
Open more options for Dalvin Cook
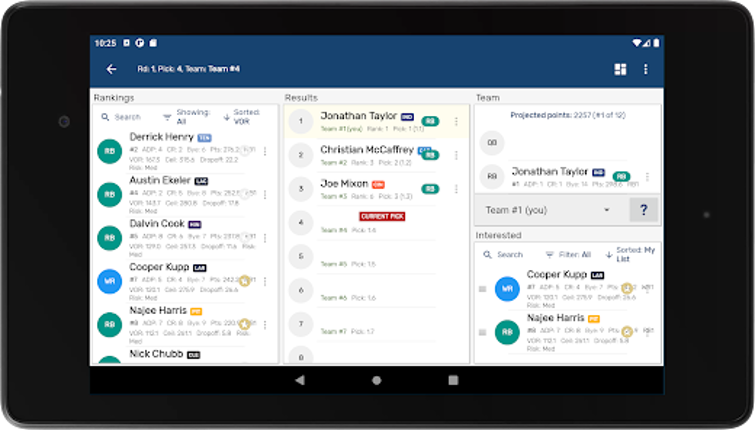point(265,238)
